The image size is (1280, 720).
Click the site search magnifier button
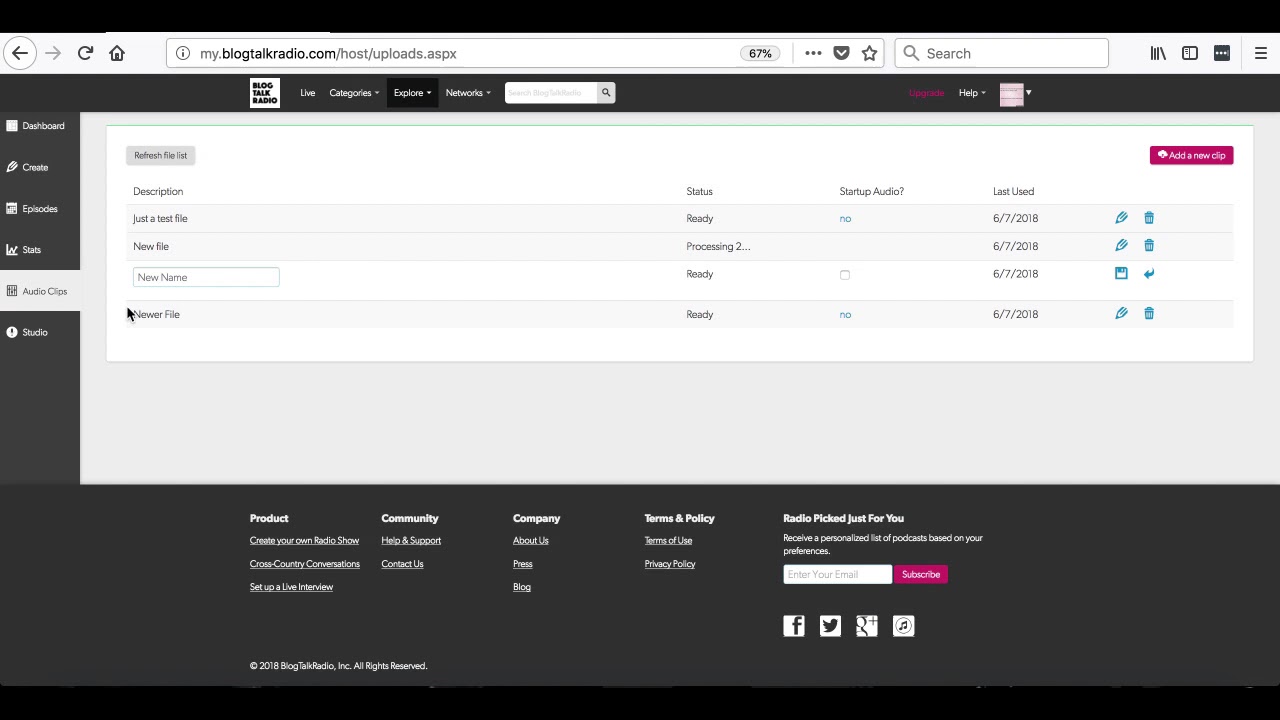point(606,93)
